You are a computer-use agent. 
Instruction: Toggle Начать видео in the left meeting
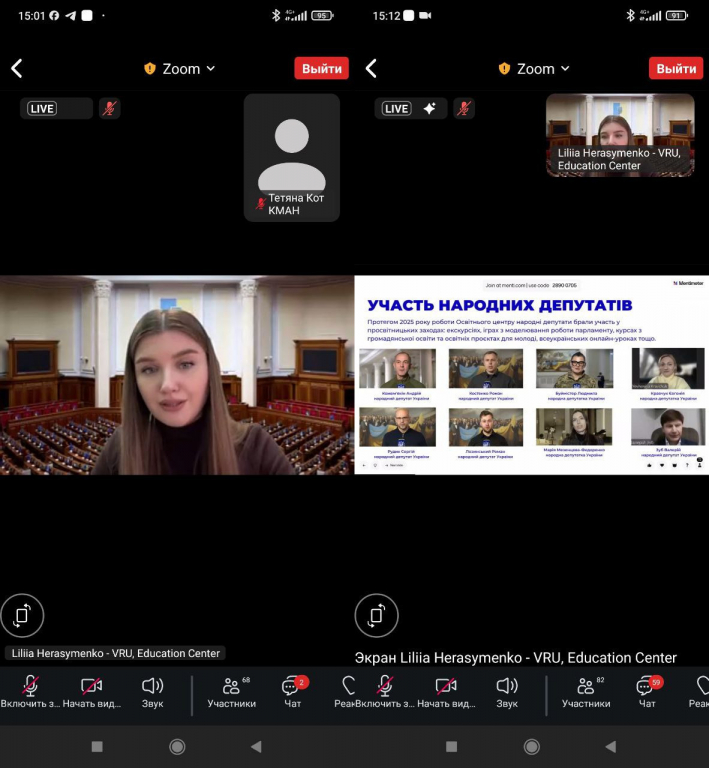click(x=91, y=690)
